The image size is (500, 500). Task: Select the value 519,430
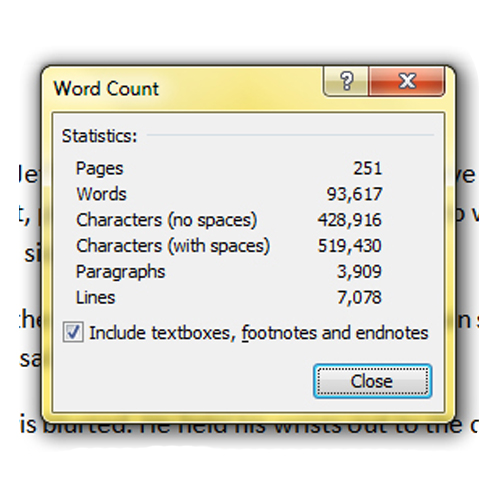point(349,246)
